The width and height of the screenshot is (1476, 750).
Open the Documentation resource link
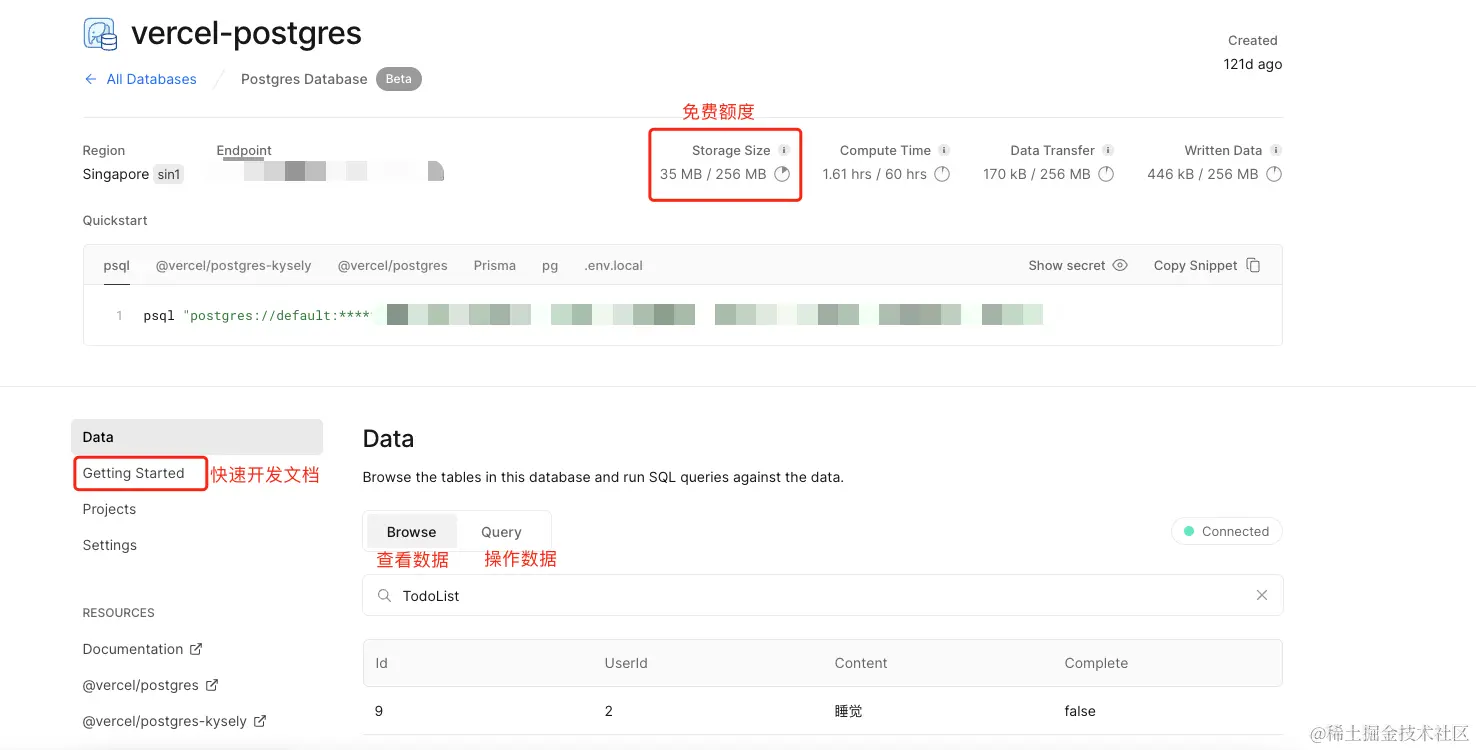(x=143, y=649)
